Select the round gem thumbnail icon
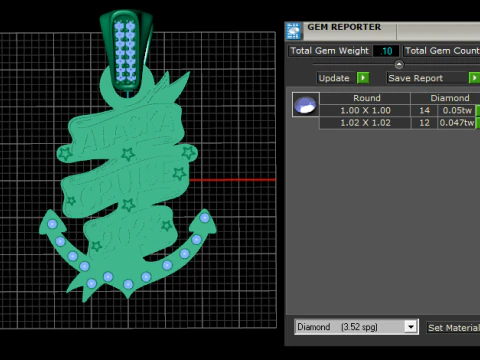The width and height of the screenshot is (480, 360). click(306, 105)
